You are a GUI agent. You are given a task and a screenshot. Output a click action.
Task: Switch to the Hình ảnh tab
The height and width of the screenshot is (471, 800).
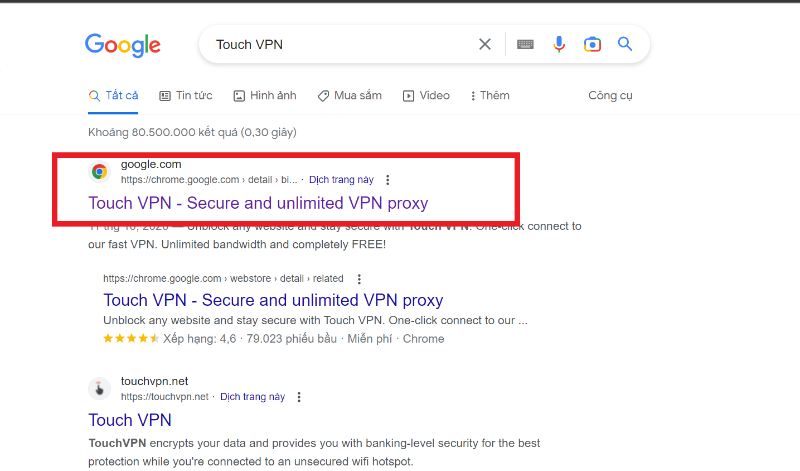265,96
